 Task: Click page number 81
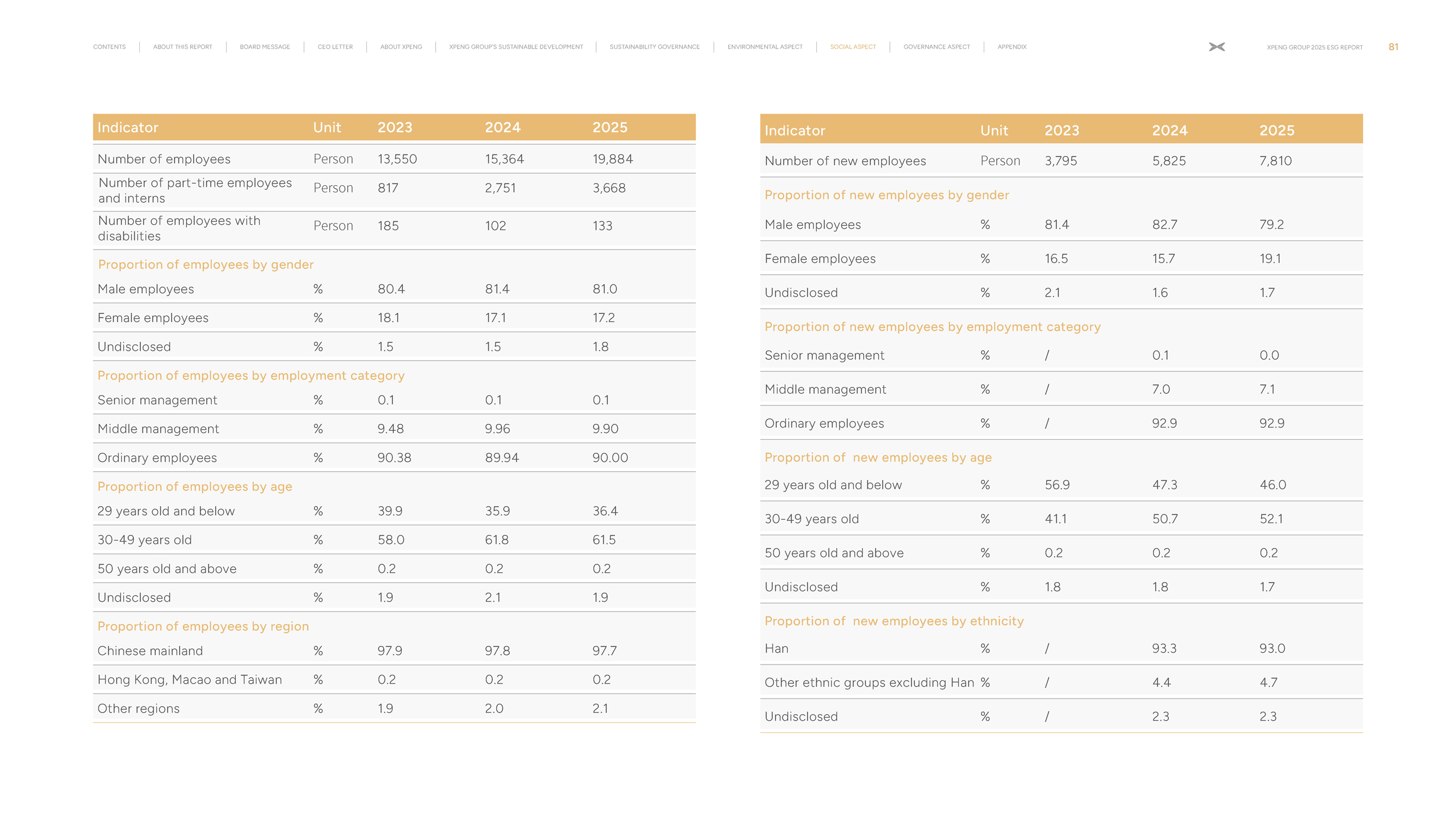(1393, 47)
